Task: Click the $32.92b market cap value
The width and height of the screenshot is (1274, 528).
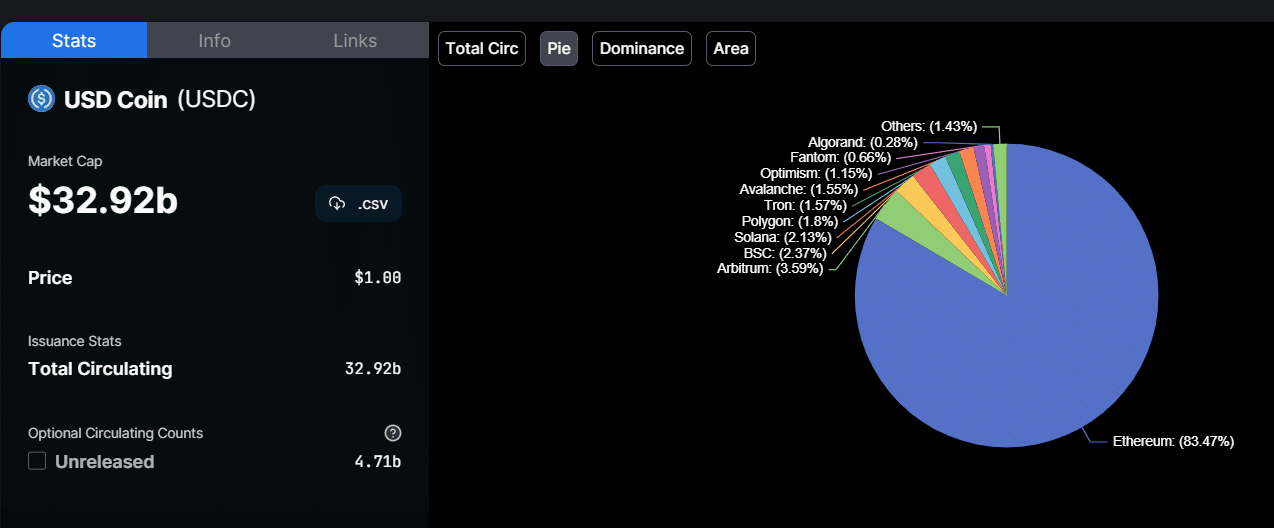Action: click(103, 201)
